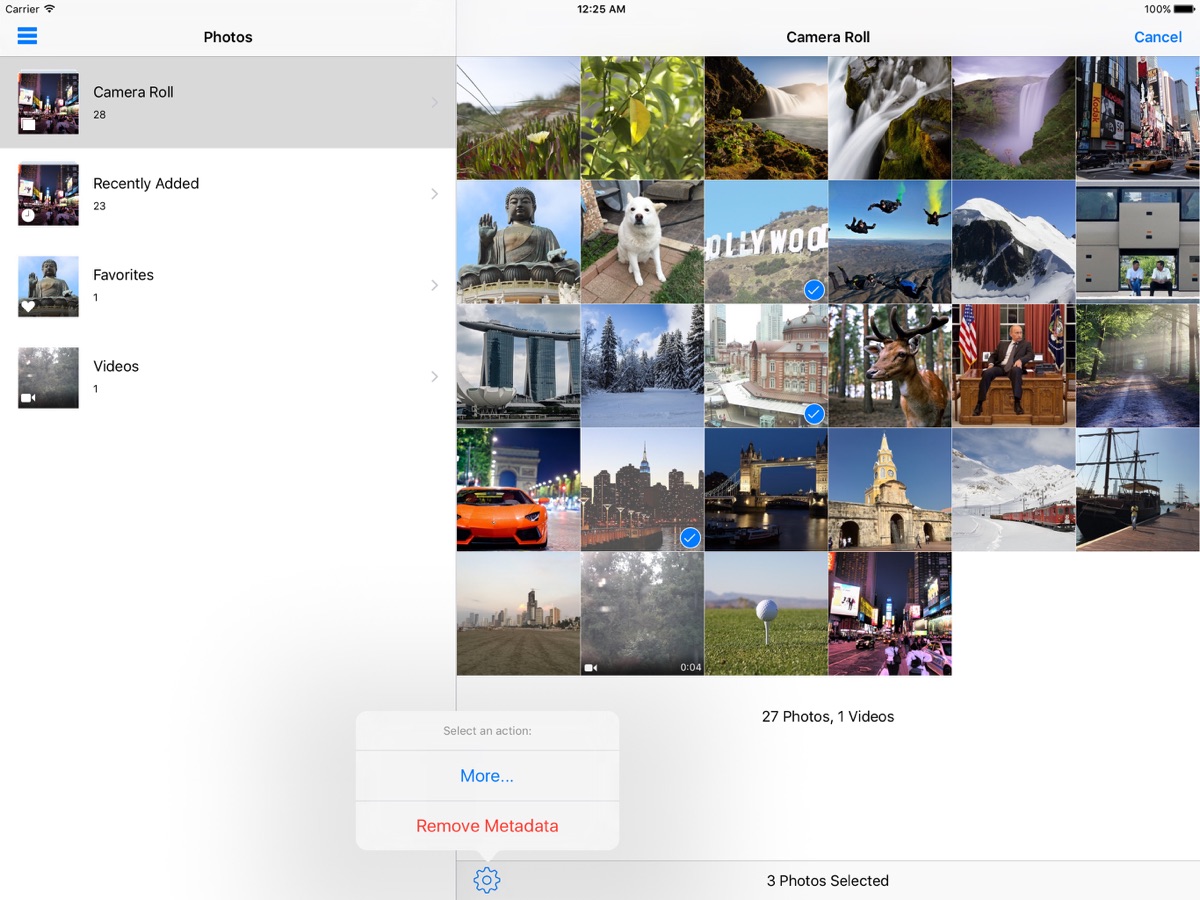Deselect the checked Tokyo Station photo
The height and width of the screenshot is (900, 1200).
tap(766, 366)
